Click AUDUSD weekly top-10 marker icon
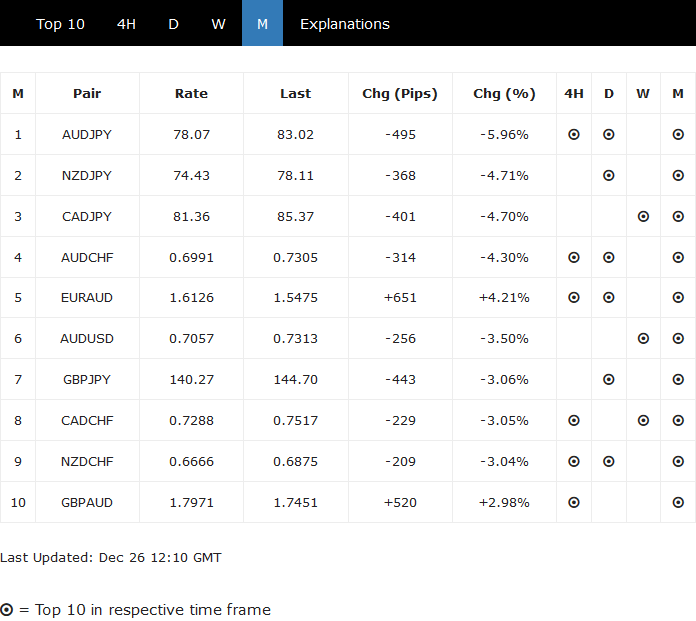The height and width of the screenshot is (621, 696). pos(643,339)
